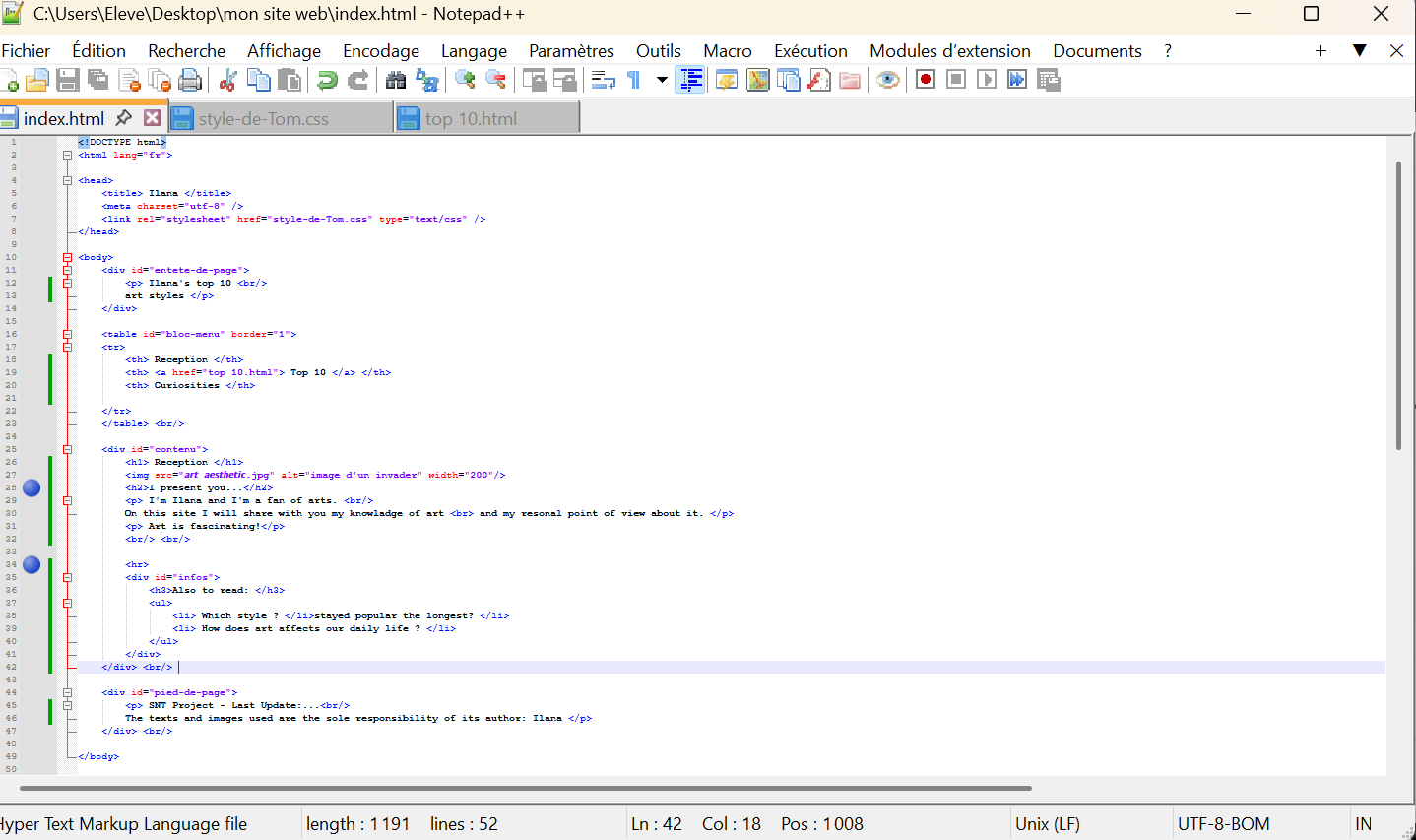Click the horizontal scrollbar at bottom

tap(524, 788)
